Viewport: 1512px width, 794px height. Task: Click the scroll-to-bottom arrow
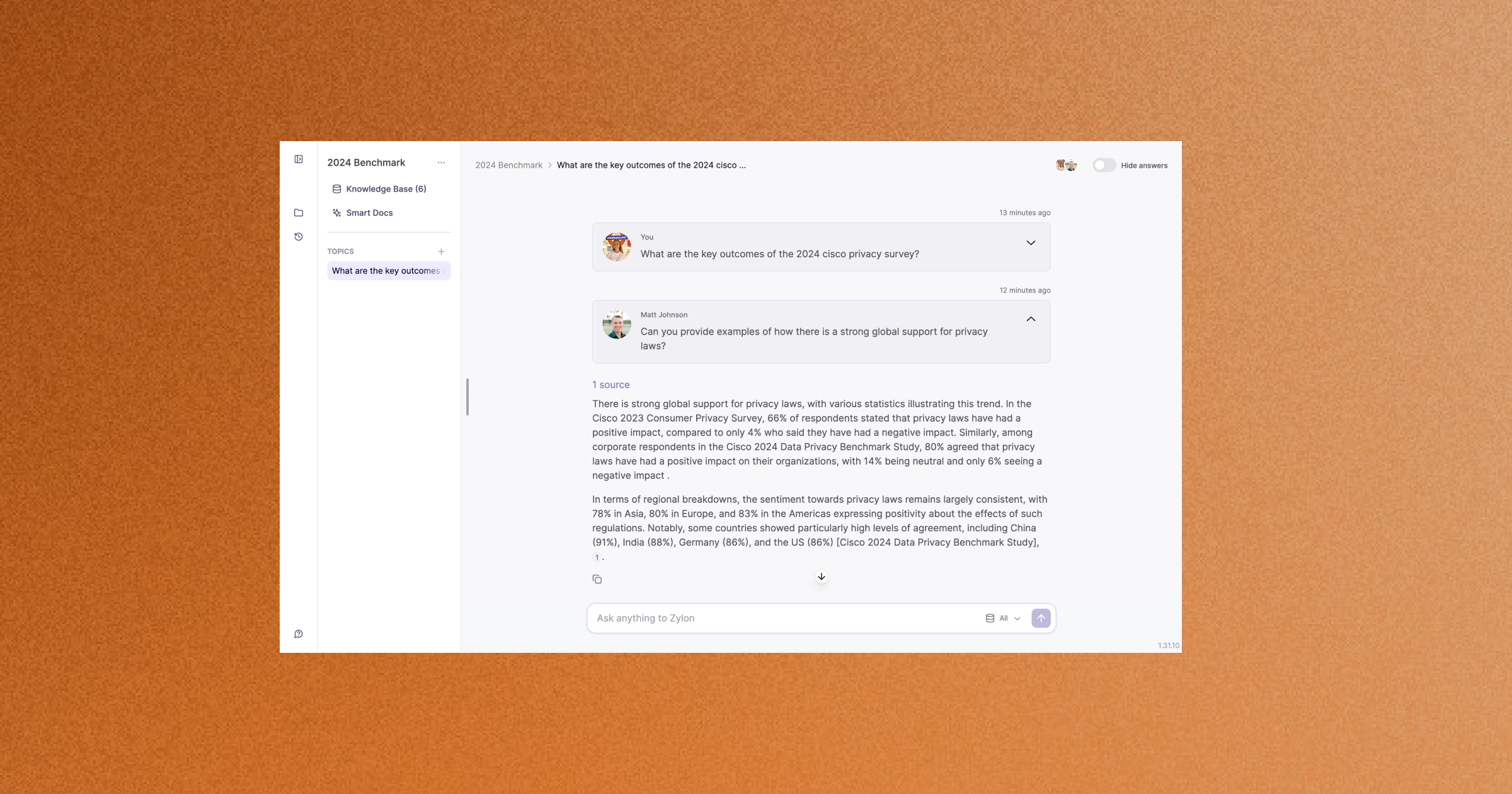[821, 576]
